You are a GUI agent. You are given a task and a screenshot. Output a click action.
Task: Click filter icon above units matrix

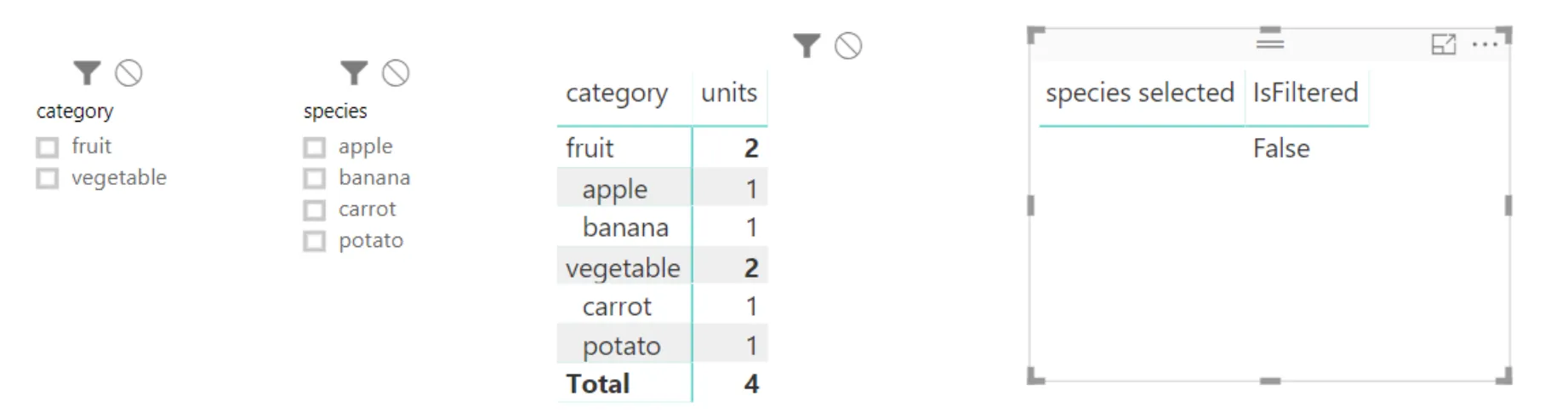(807, 45)
